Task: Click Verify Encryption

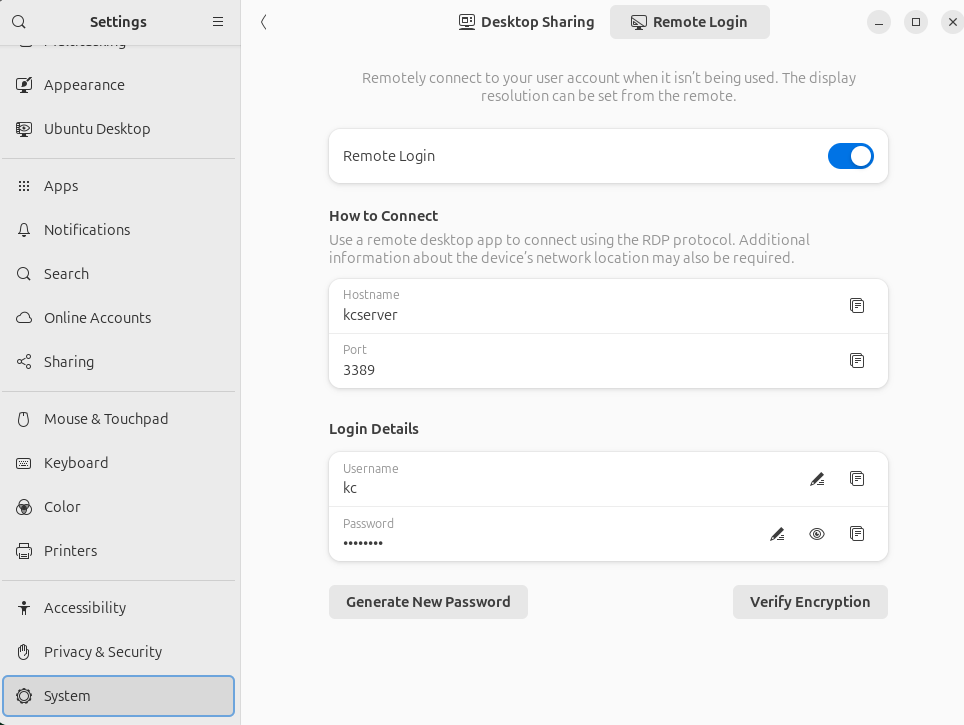Action: 810,602
